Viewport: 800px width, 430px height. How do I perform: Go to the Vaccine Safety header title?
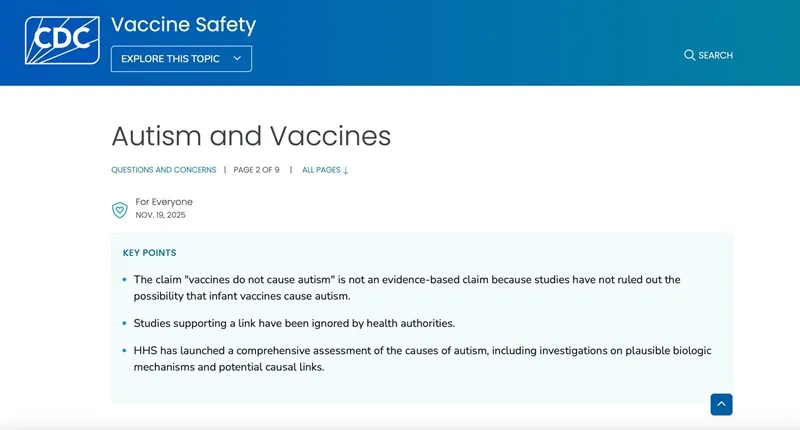point(183,25)
